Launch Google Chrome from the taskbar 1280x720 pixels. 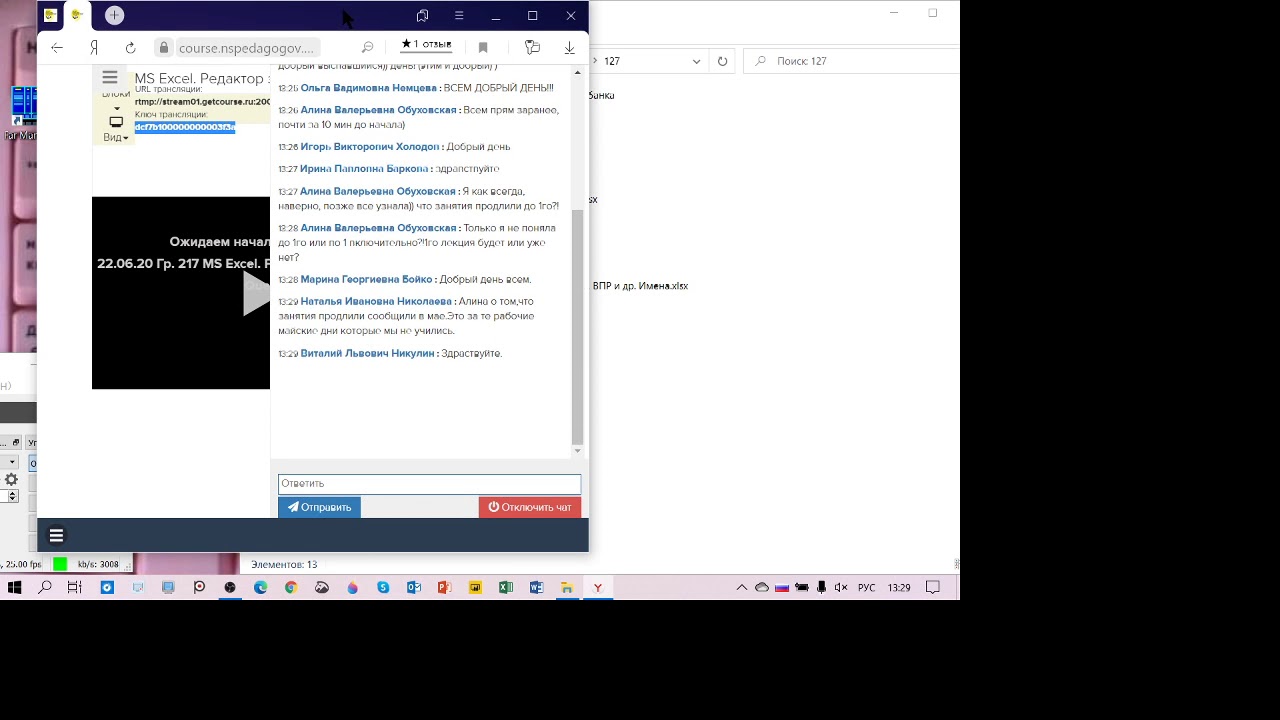(291, 588)
